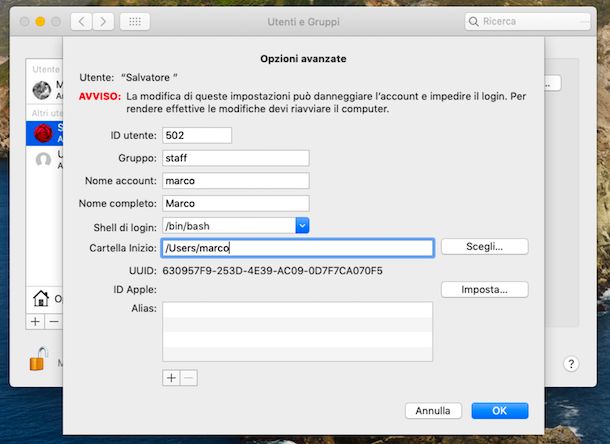Add an alias with the plus button

tap(171, 378)
